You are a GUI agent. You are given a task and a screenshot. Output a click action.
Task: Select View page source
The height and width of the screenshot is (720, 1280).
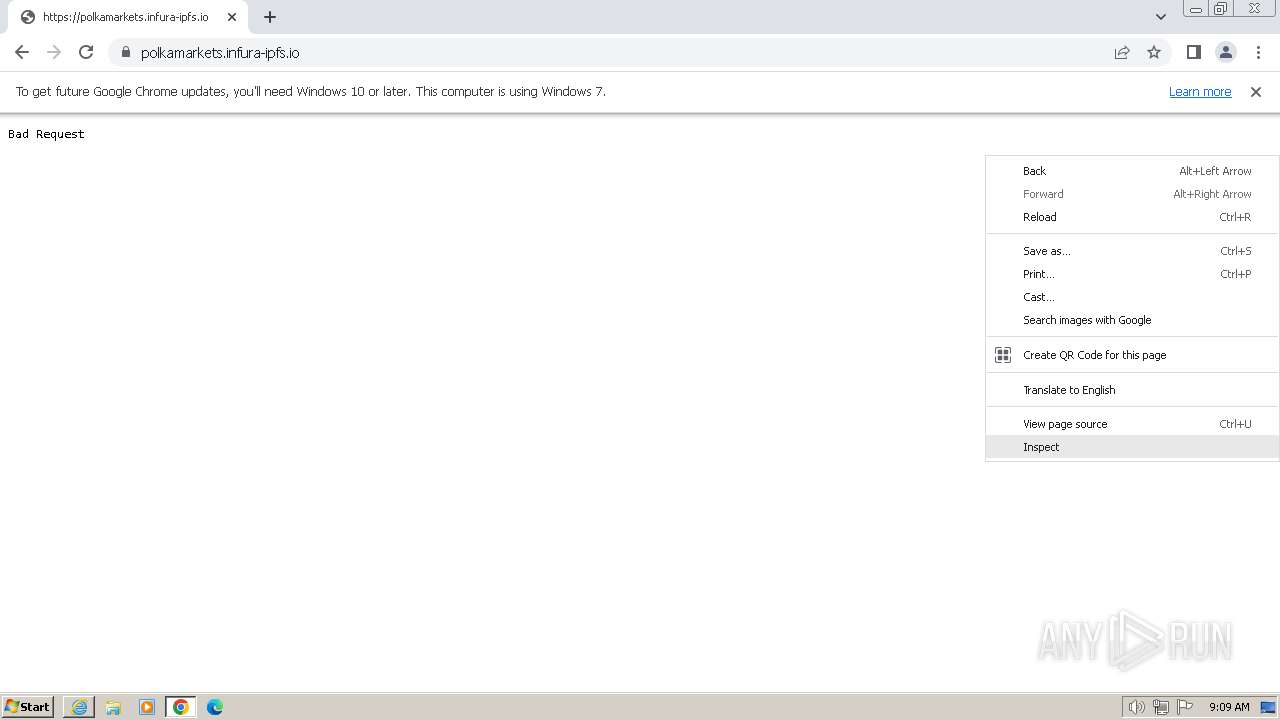[x=1132, y=424]
